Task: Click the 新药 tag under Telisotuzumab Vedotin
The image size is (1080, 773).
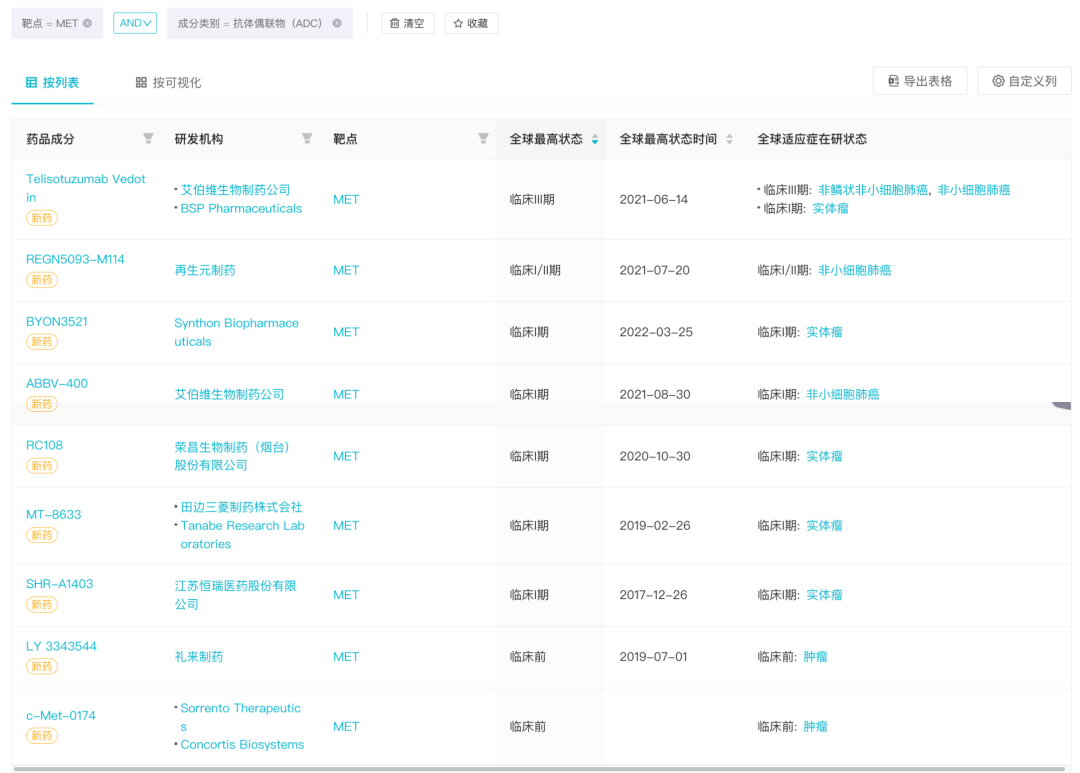Action: click(41, 218)
